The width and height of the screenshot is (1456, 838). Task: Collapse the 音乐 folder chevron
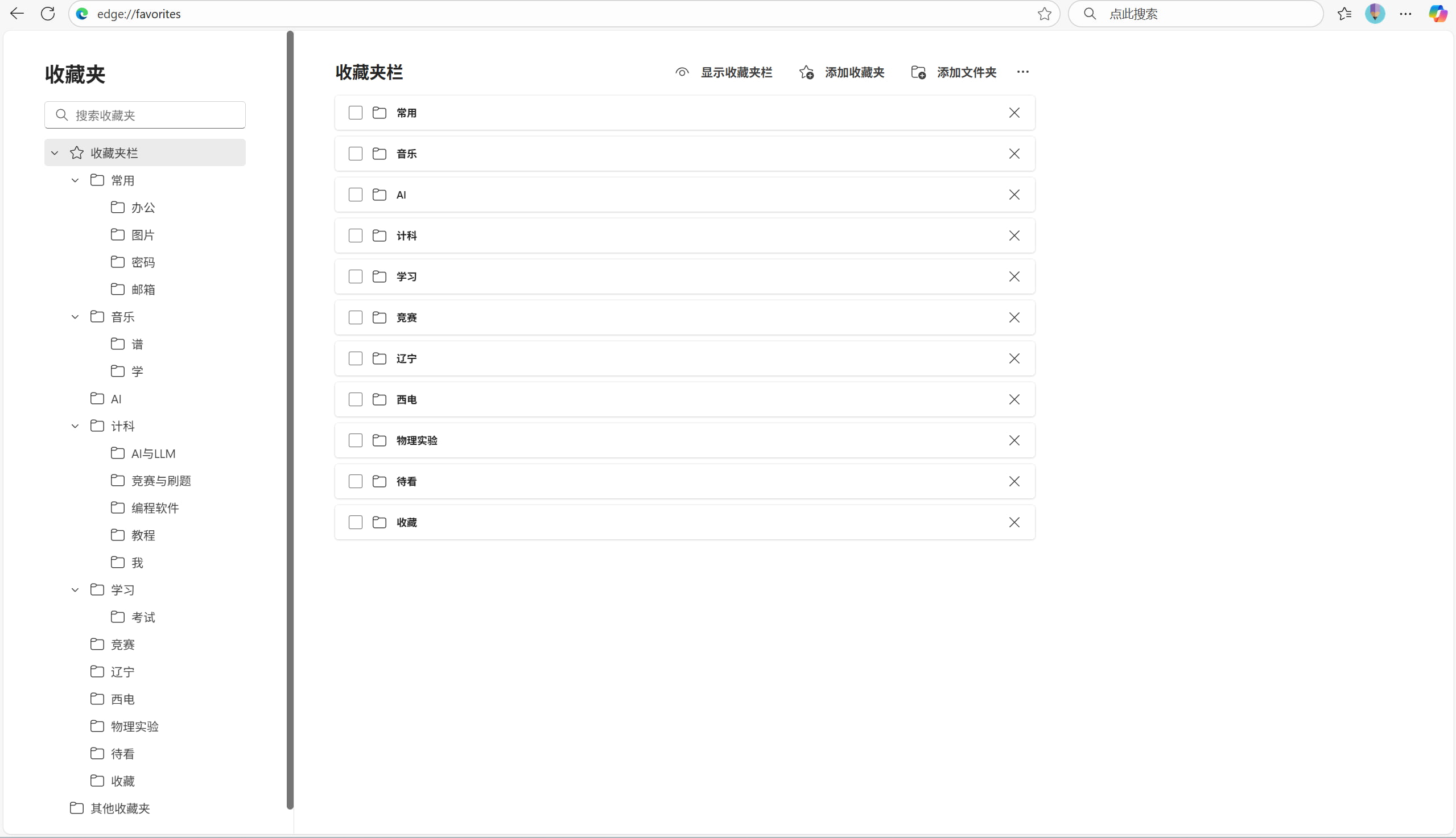75,317
